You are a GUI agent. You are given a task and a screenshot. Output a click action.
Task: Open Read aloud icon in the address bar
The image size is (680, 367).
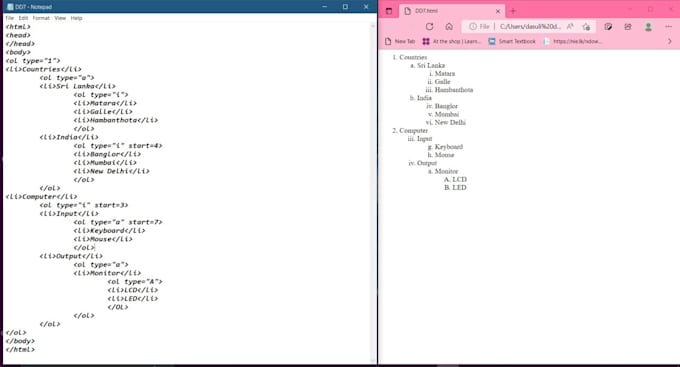click(570, 26)
